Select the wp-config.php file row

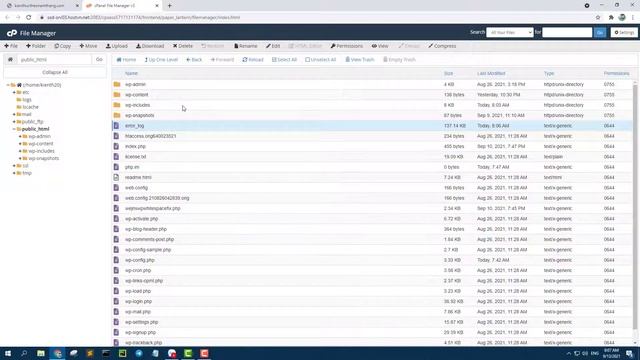[372, 260]
